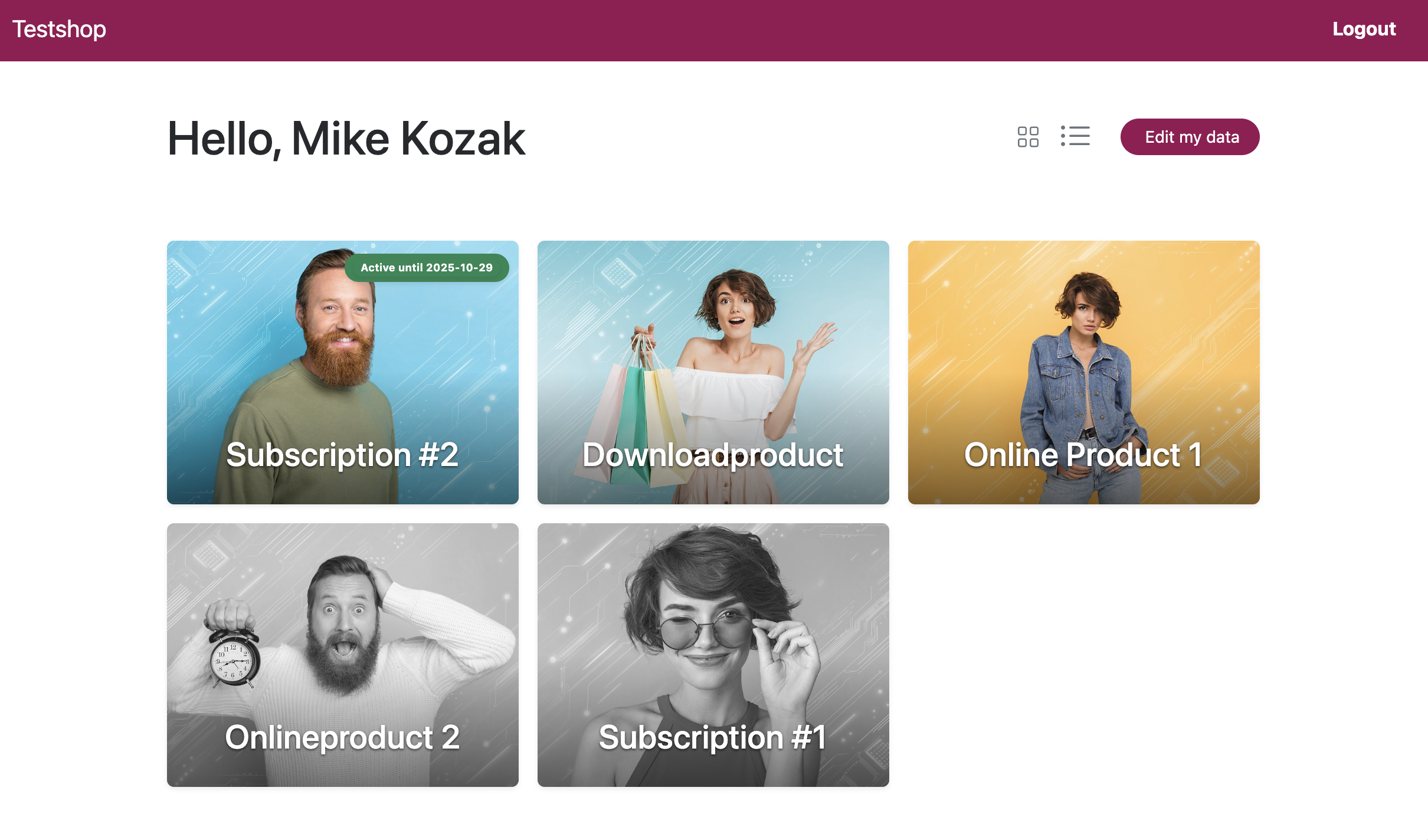This screenshot has height=840, width=1428.
Task: Open the Subscription #1 card title
Action: pos(713,737)
